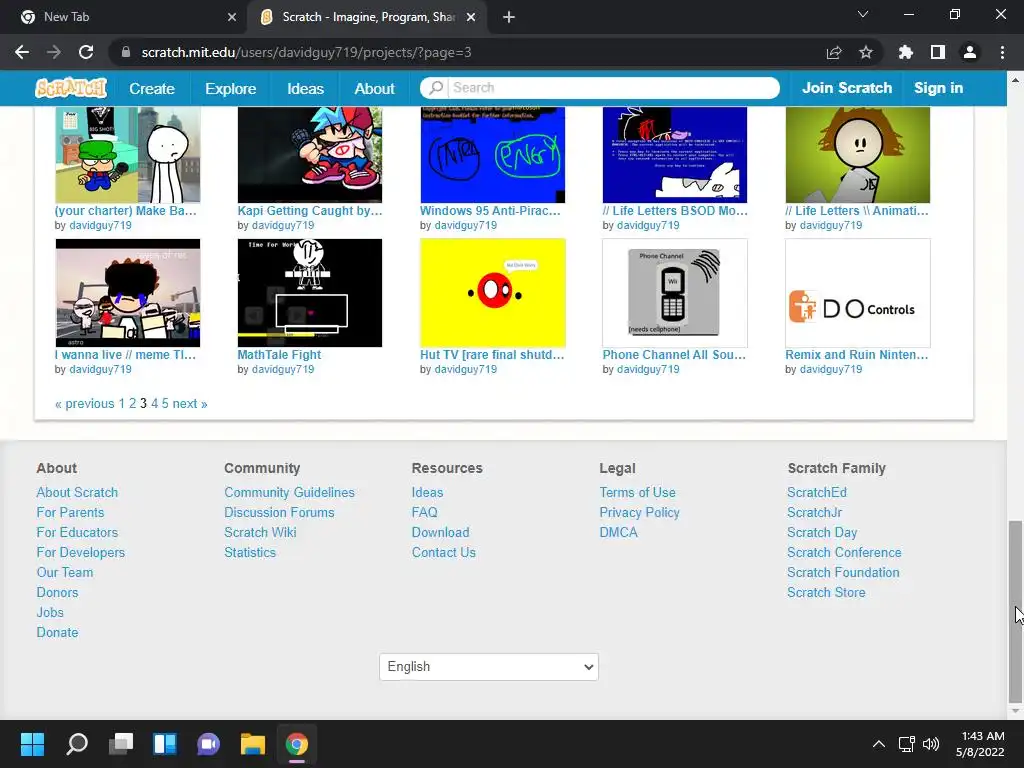Screen dimensions: 1024x768
Task: Open Windows taskbar search
Action: (76, 744)
